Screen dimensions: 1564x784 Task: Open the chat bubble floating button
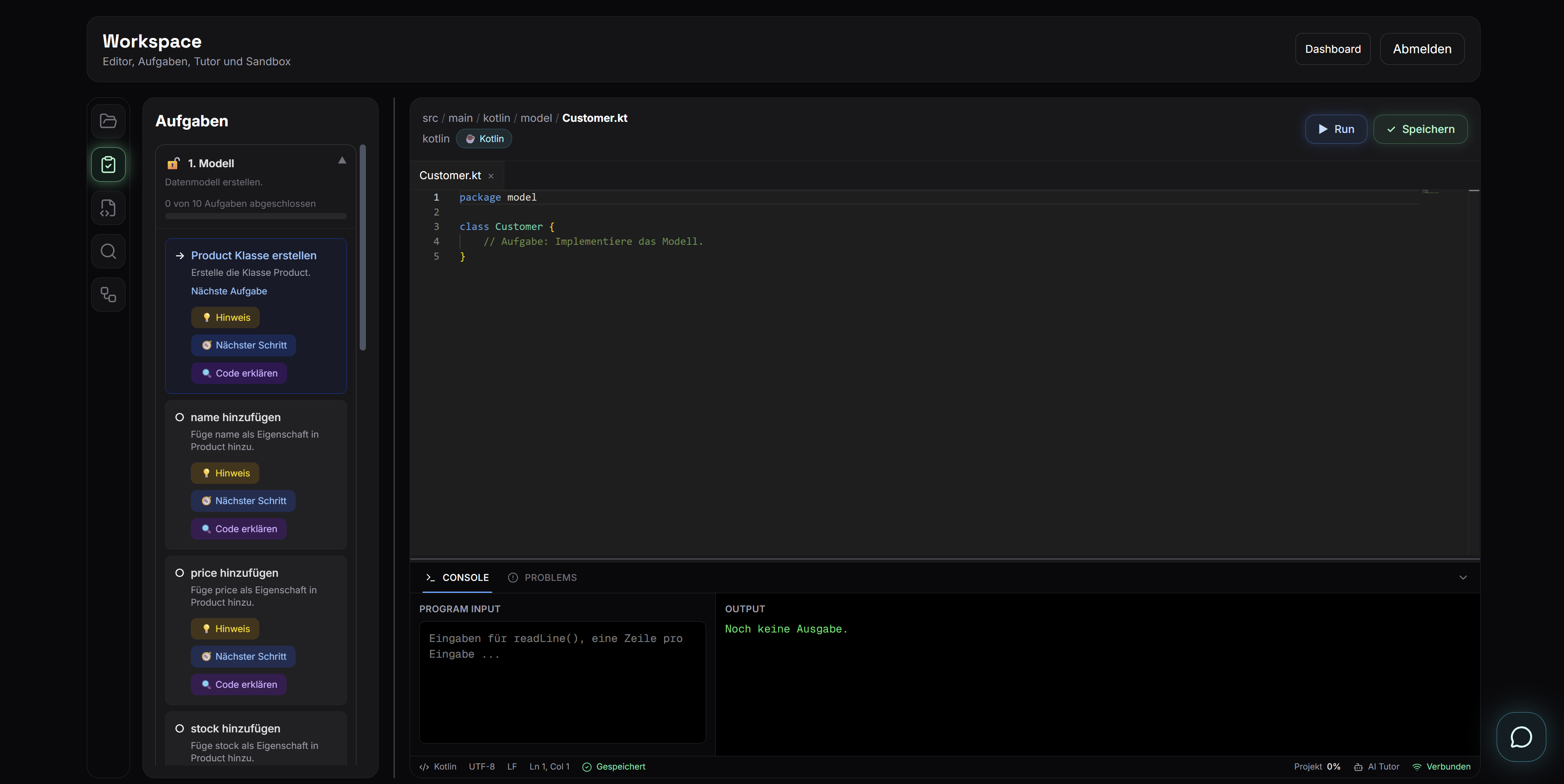[1521, 737]
